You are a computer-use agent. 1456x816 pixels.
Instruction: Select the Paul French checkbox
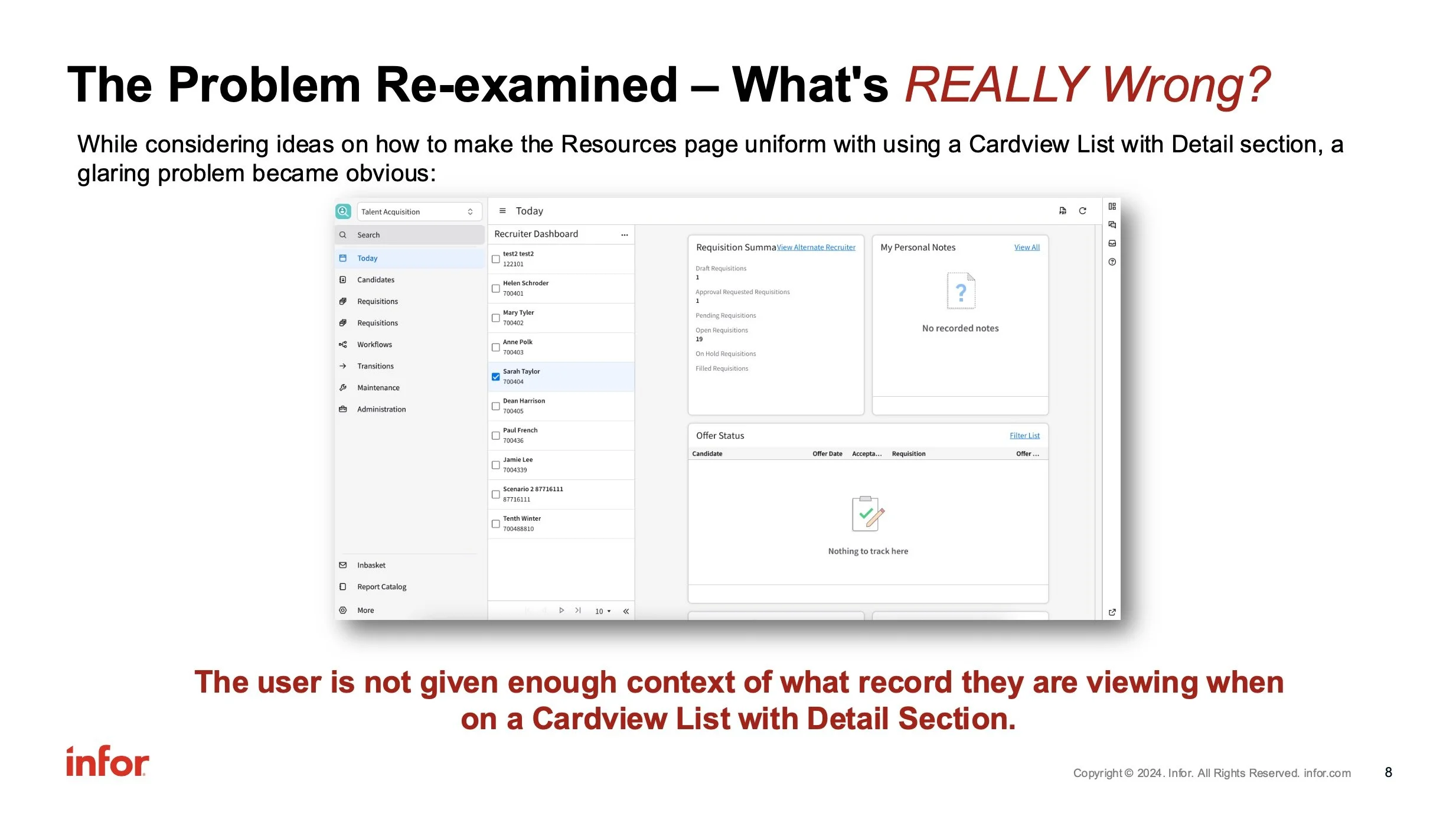(496, 436)
